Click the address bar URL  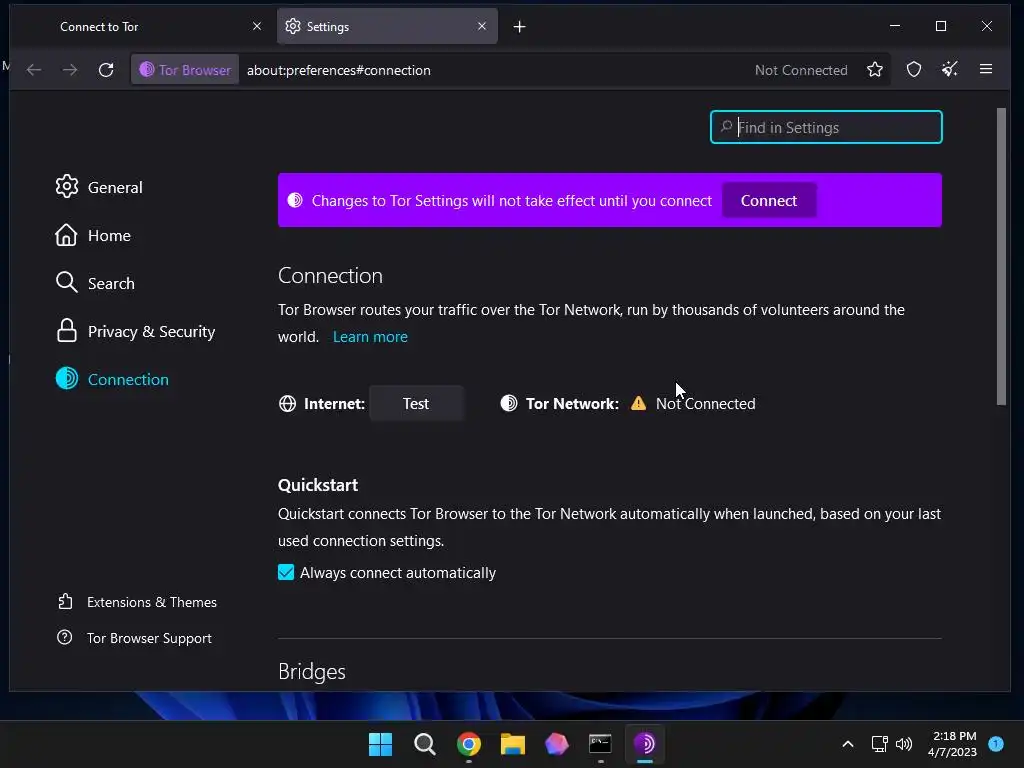pyautogui.click(x=338, y=71)
